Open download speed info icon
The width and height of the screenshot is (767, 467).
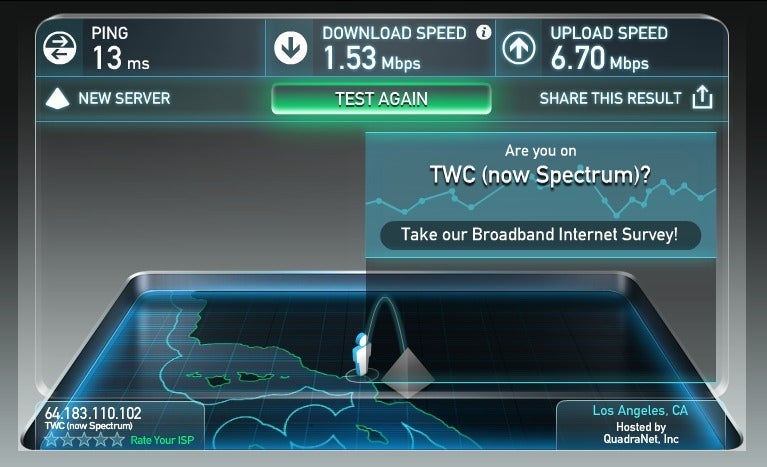[x=483, y=32]
